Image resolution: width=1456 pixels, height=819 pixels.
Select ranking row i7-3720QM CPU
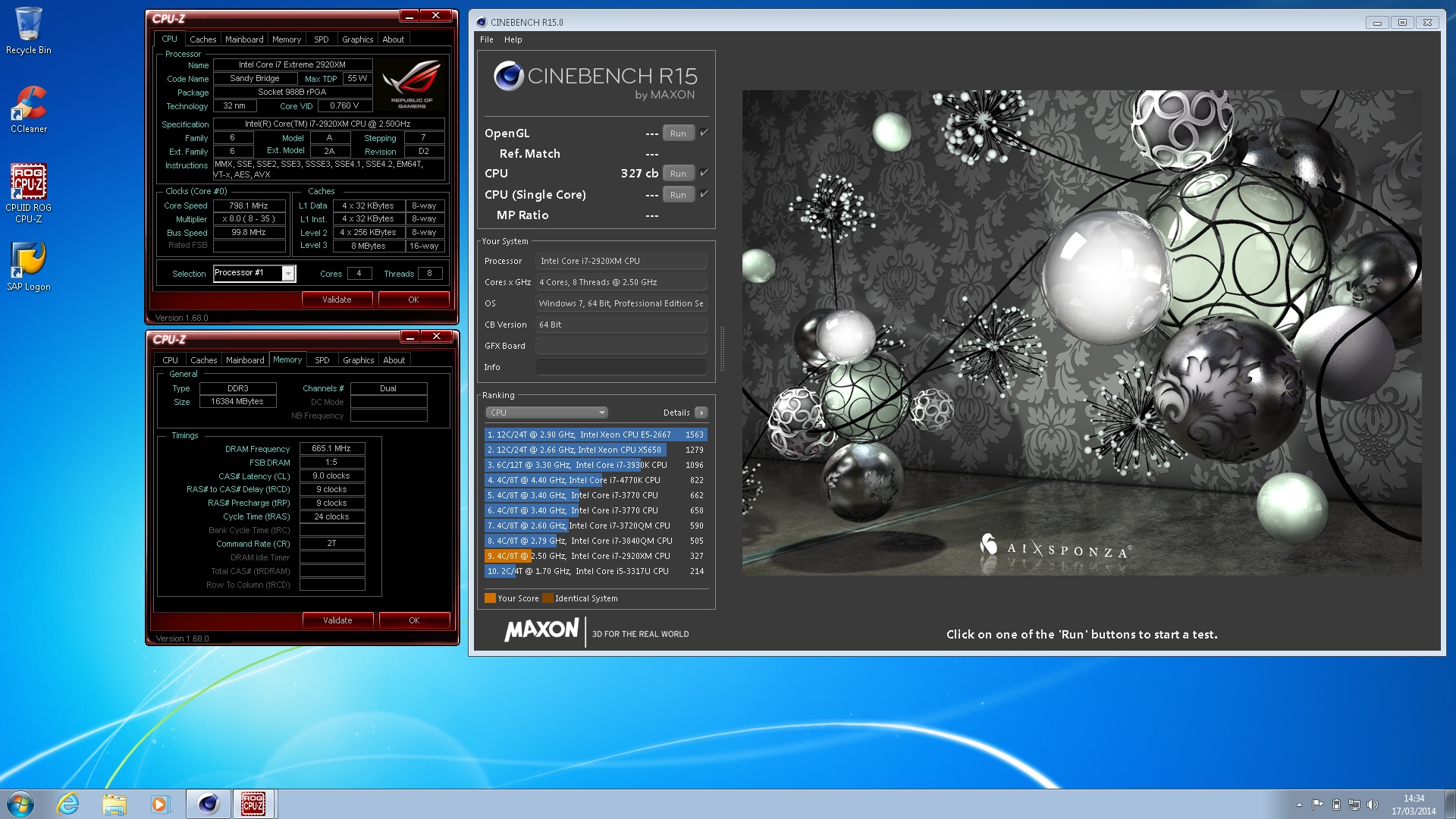[595, 526]
